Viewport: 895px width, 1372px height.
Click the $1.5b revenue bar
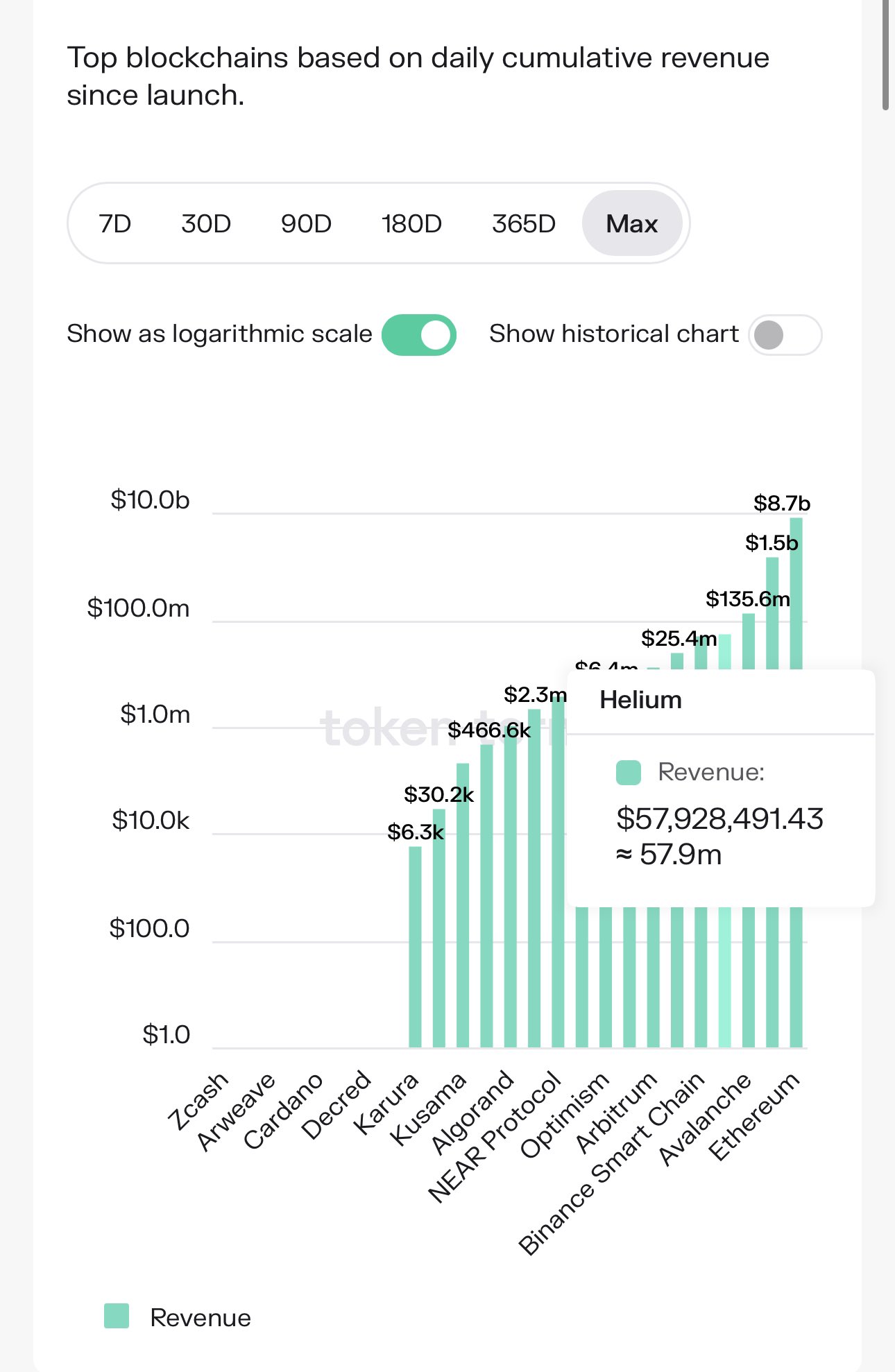(772, 971)
